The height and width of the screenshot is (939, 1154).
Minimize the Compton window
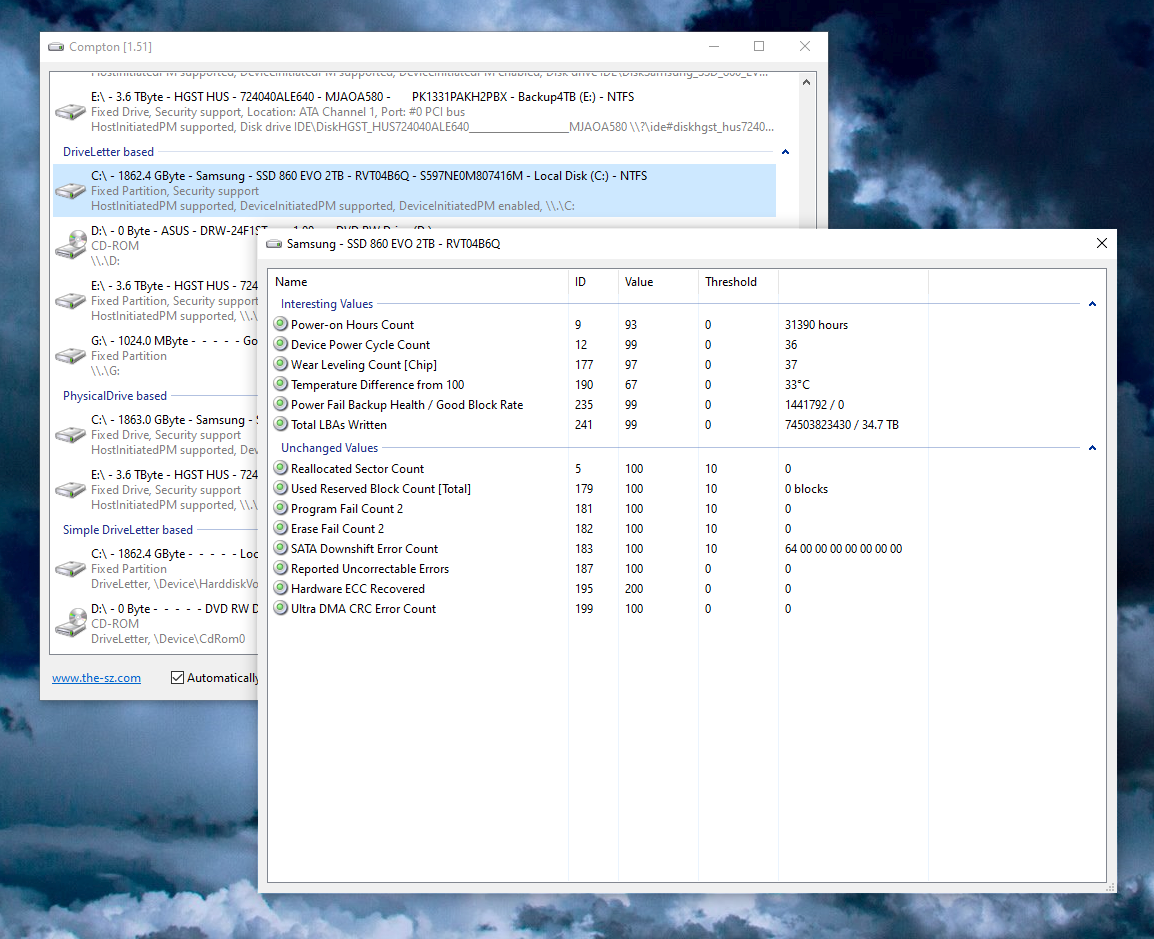713,46
